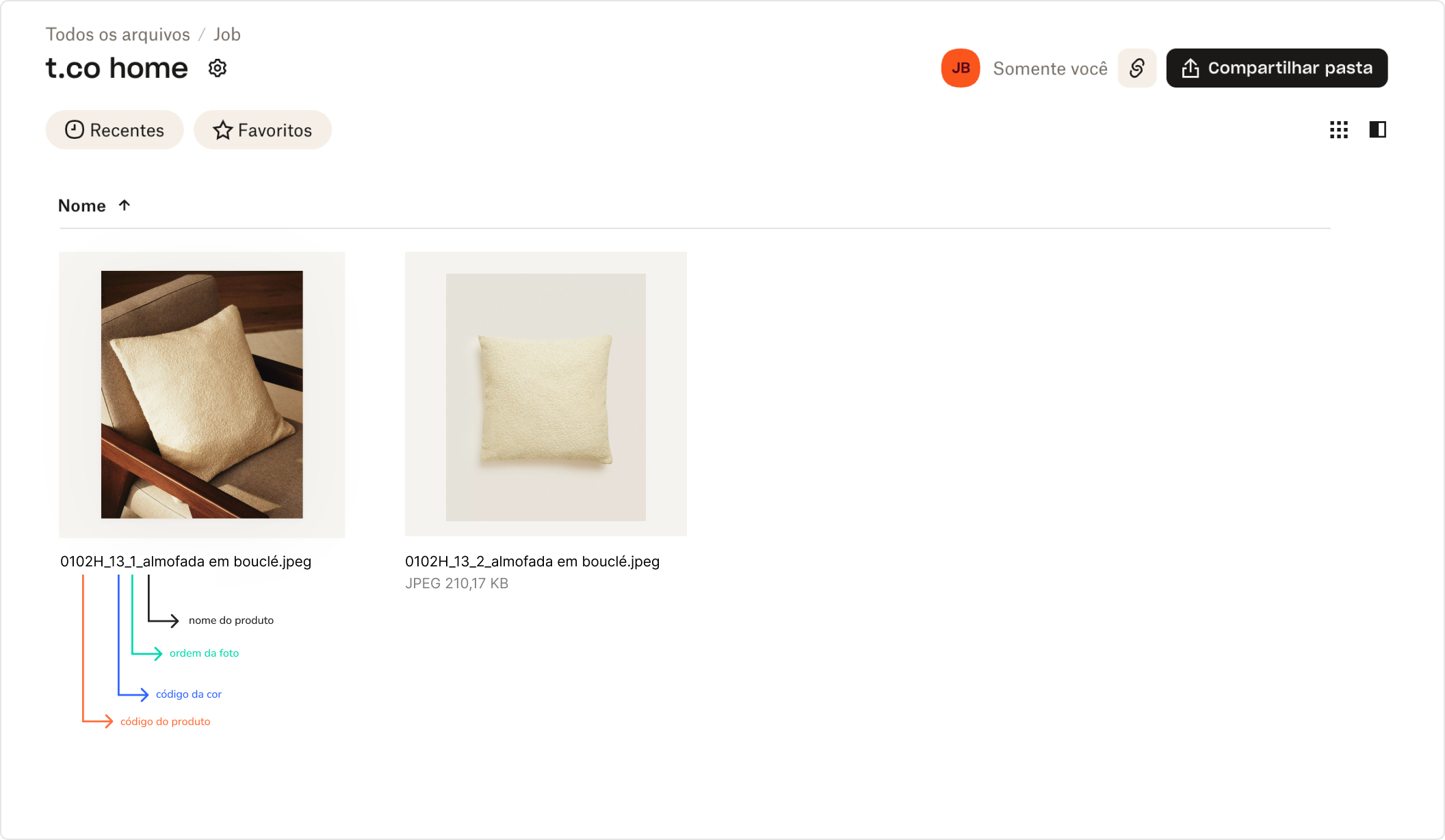This screenshot has width=1445, height=840.
Task: Go to Todos os arquivos breadcrumb
Action: pos(118,34)
